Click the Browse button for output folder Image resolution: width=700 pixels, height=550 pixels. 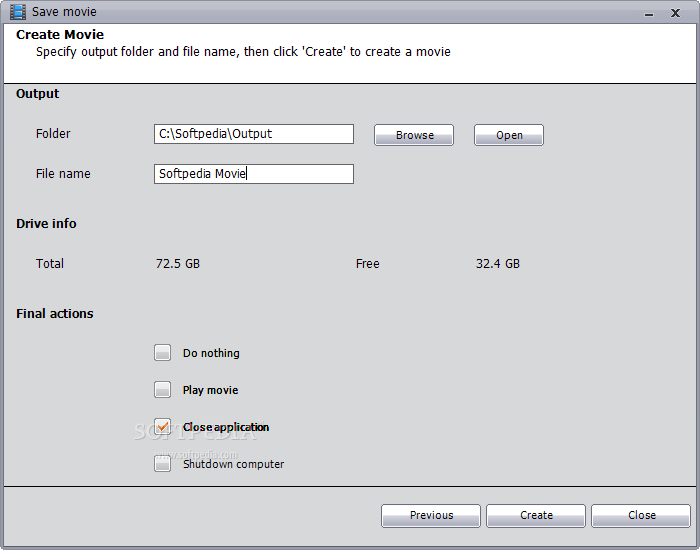coord(414,135)
